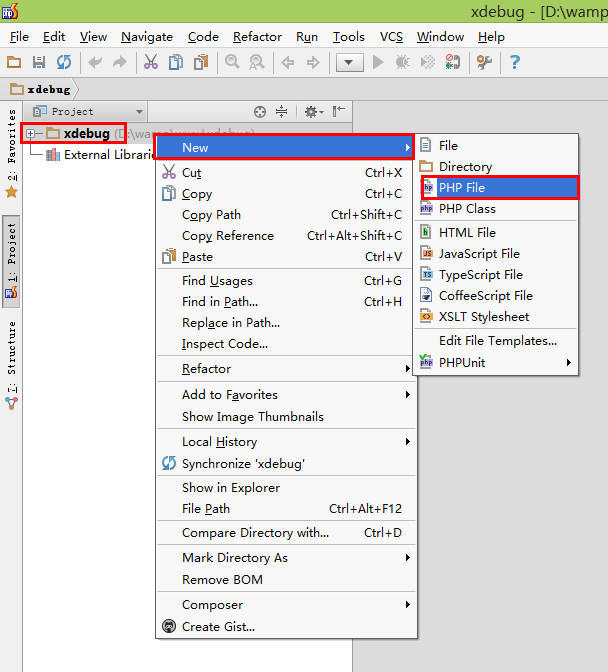Choose HTML File in the New submenu
Viewport: 608px width, 672px height.
(496, 233)
